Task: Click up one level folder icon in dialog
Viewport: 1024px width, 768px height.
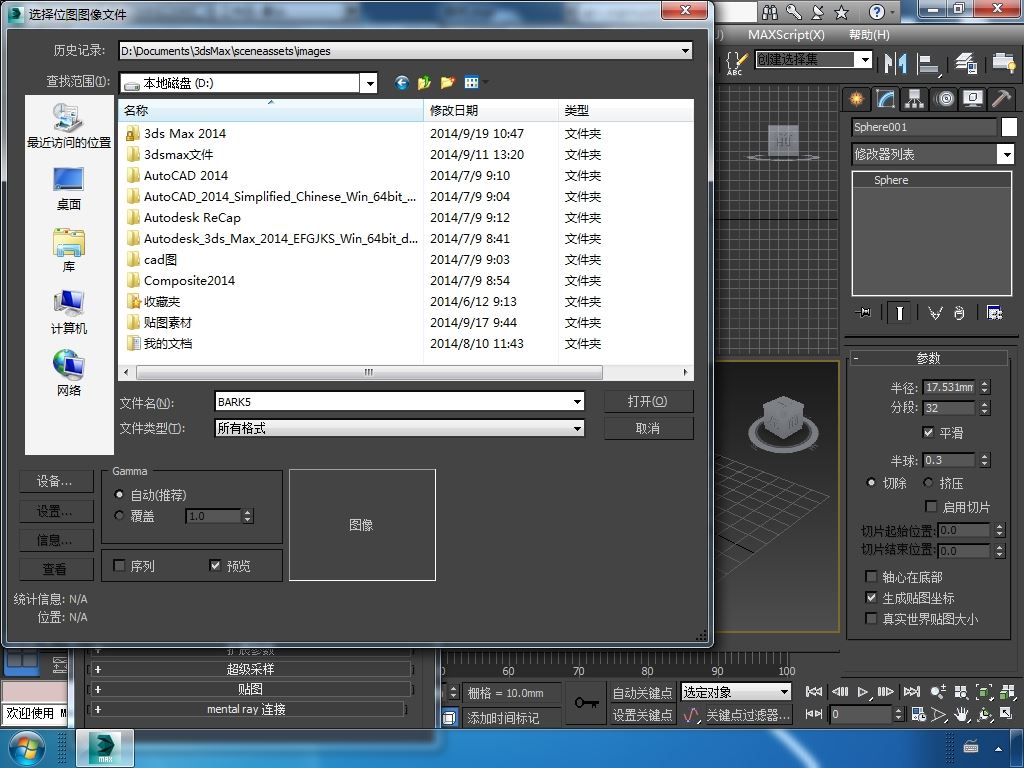Action: tap(424, 82)
